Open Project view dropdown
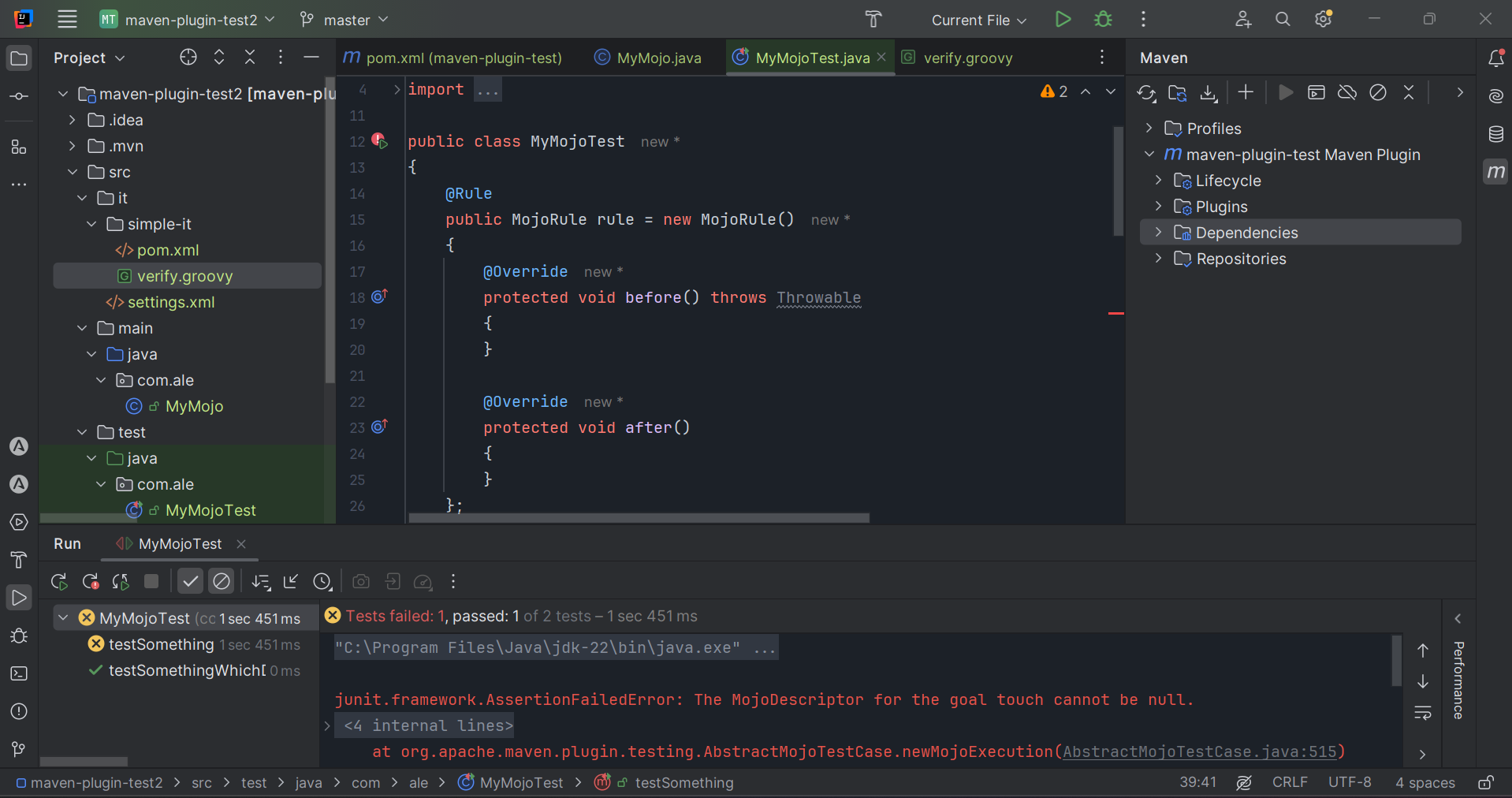The height and width of the screenshot is (798, 1512). [89, 58]
